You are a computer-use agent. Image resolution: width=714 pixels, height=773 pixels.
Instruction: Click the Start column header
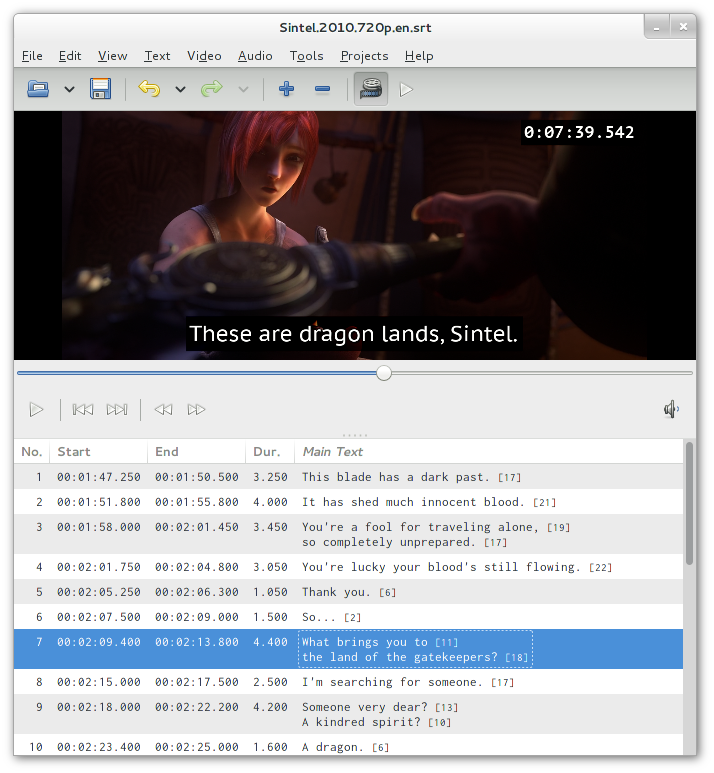pyautogui.click(x=99, y=452)
